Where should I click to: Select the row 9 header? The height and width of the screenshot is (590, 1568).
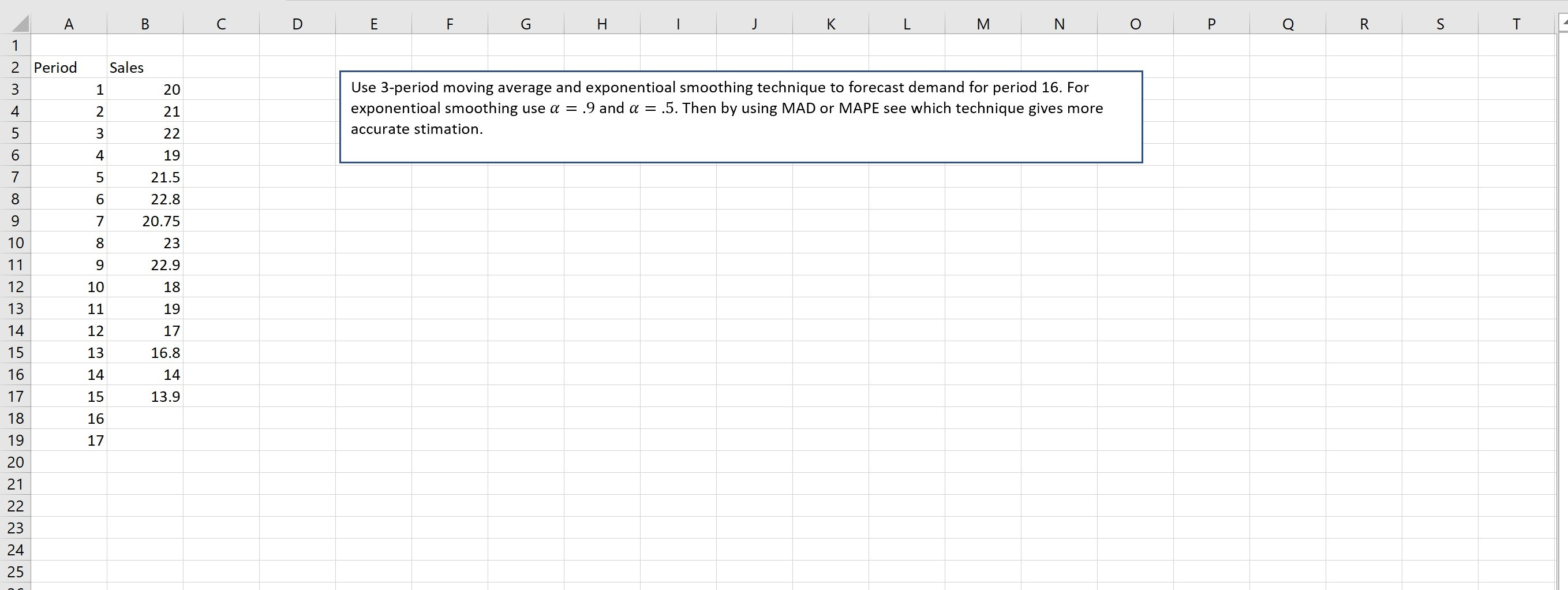point(15,221)
